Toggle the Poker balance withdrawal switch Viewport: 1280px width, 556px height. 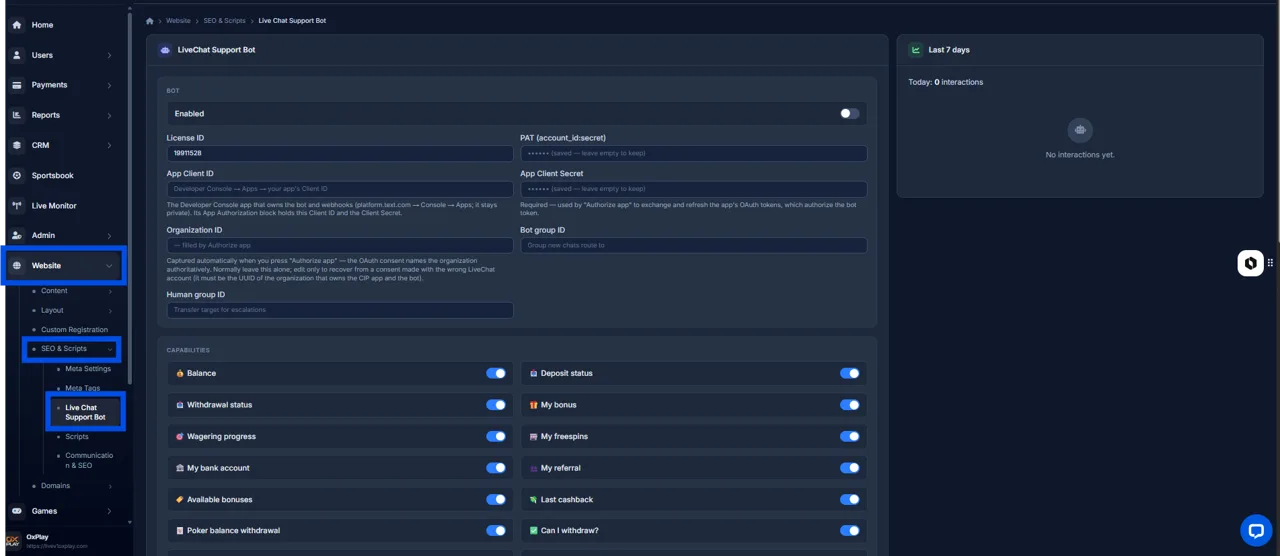[496, 531]
